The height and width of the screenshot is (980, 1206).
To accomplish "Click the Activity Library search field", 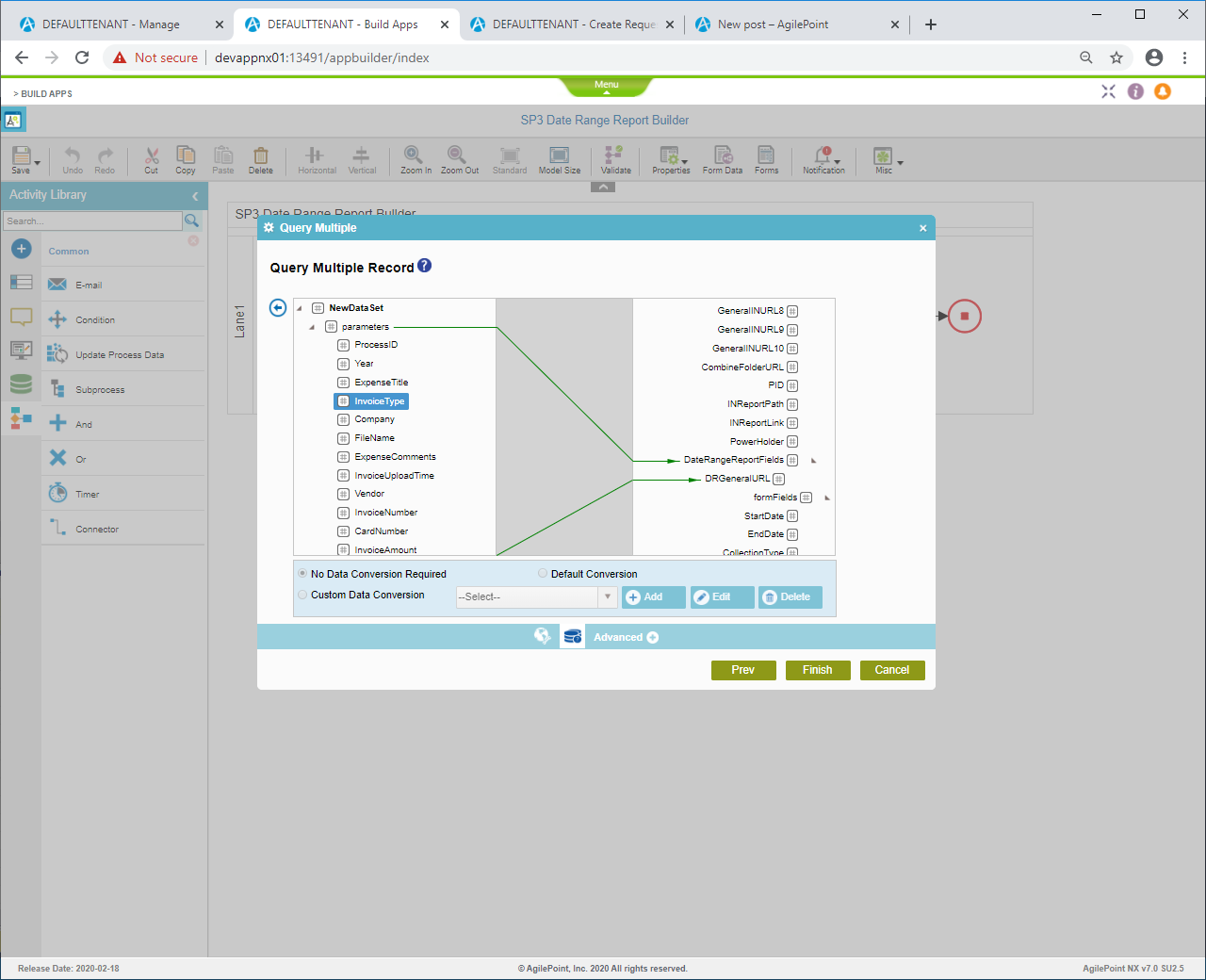I will coord(92,220).
